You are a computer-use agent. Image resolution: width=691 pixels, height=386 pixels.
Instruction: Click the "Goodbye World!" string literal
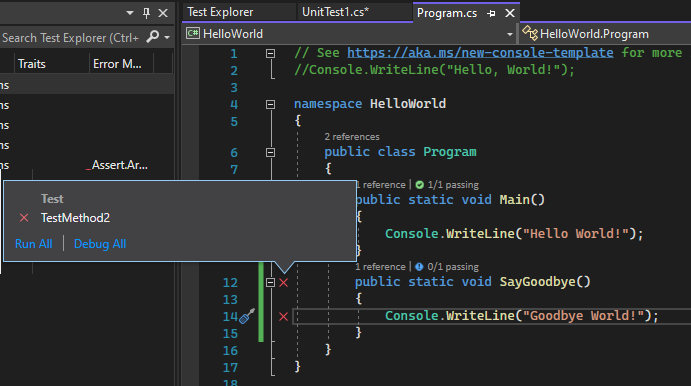pos(583,315)
